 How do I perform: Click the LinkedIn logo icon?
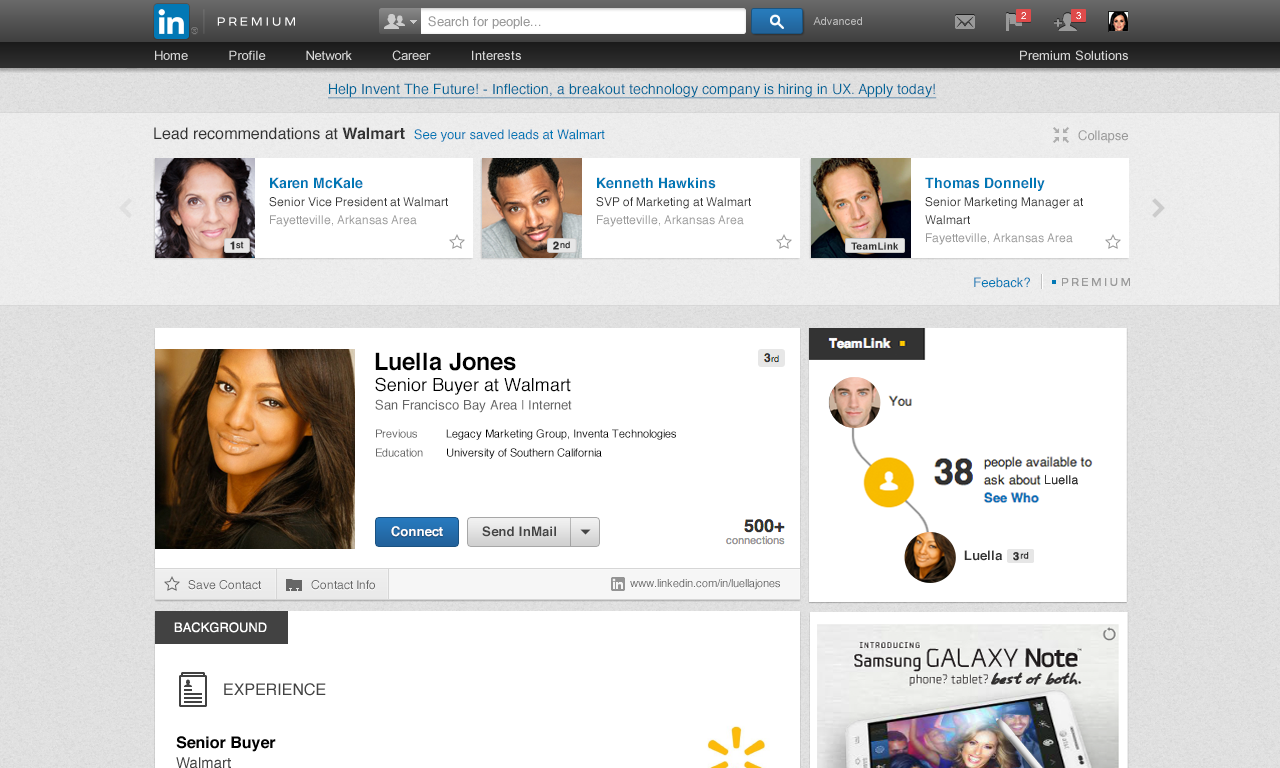(x=171, y=21)
